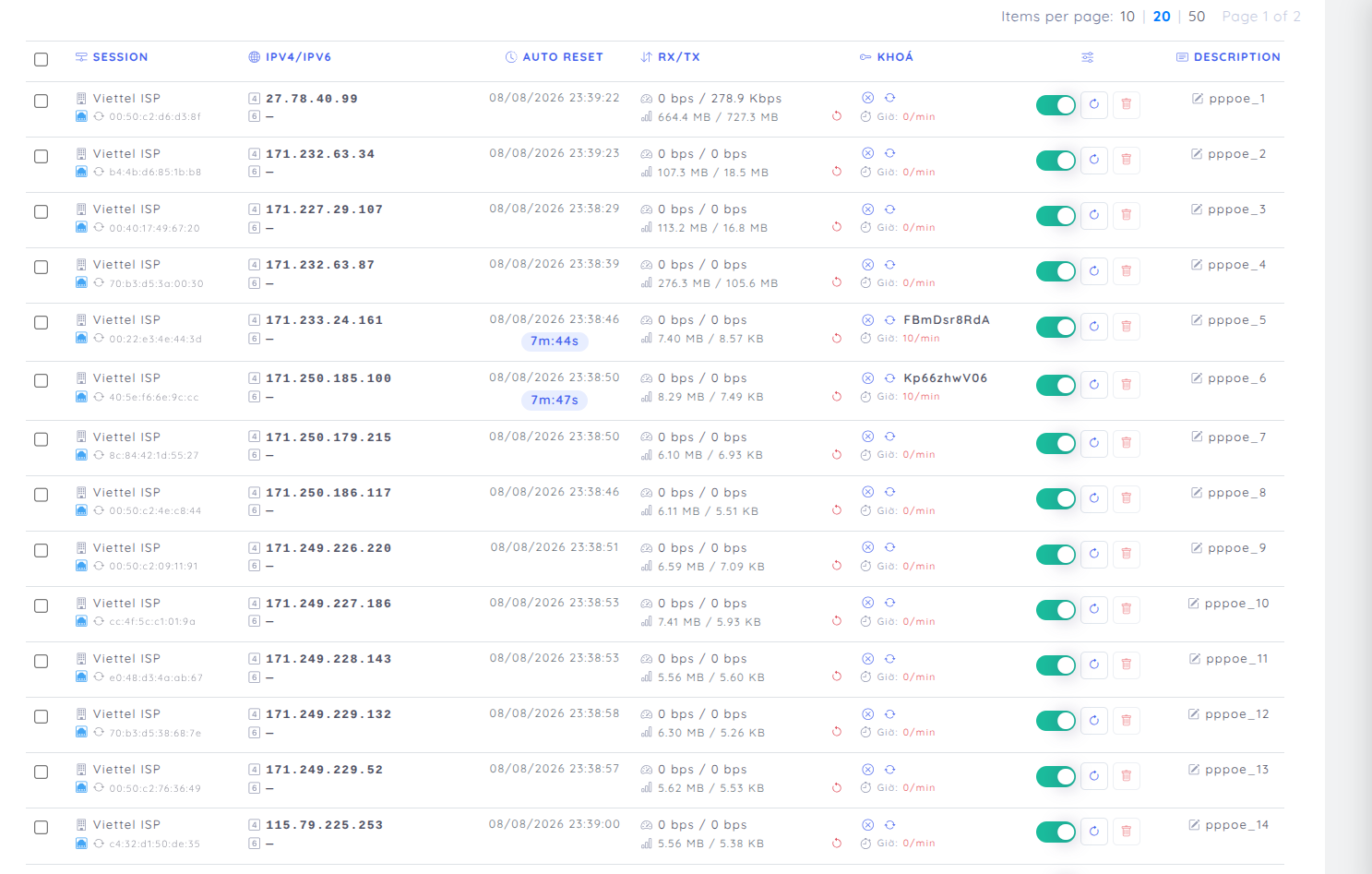The width and height of the screenshot is (1372, 874).
Task: Click the refresh button for pppoe_1
Action: pos(1094,104)
